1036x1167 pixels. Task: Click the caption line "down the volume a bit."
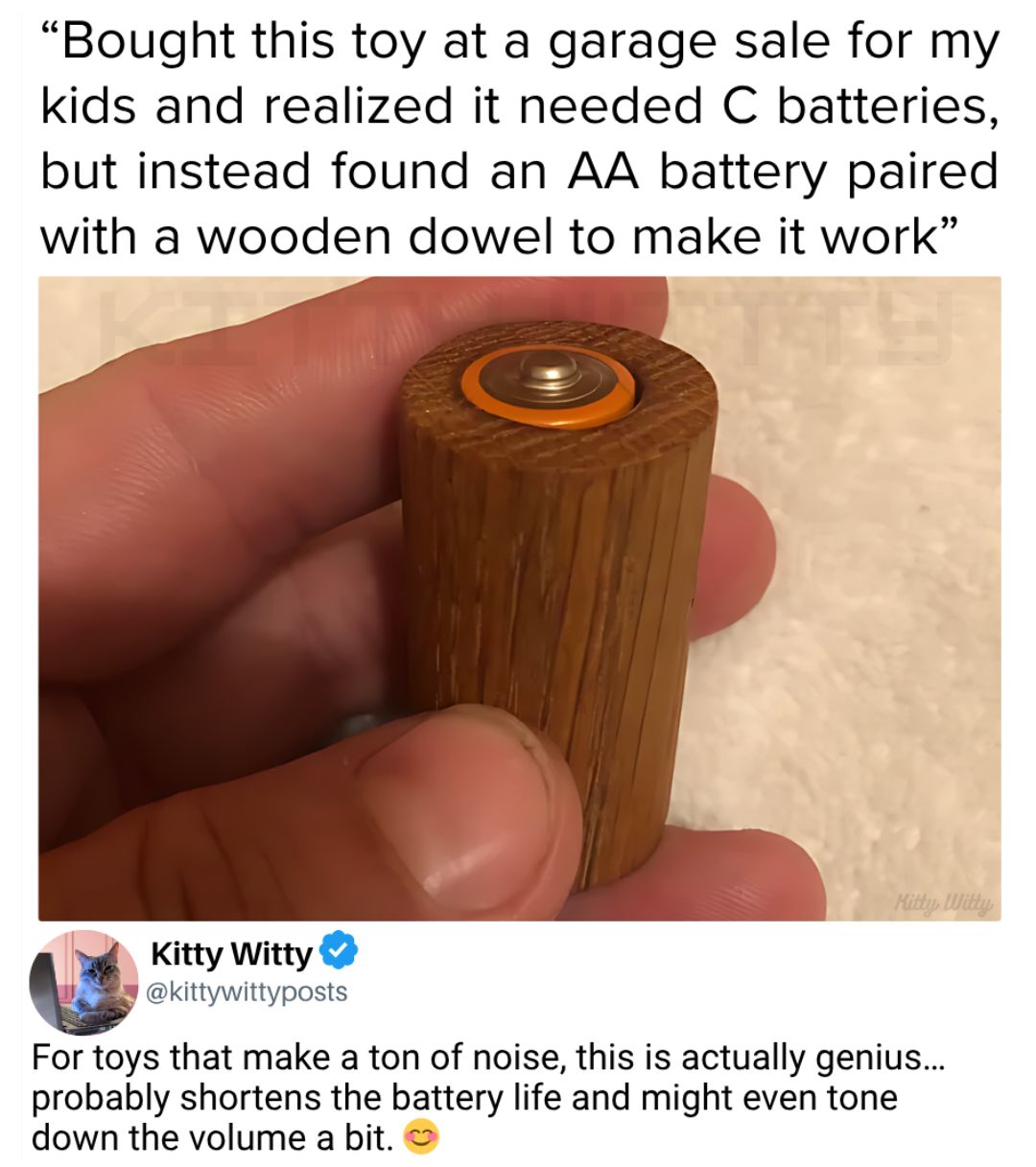pos(212,1138)
